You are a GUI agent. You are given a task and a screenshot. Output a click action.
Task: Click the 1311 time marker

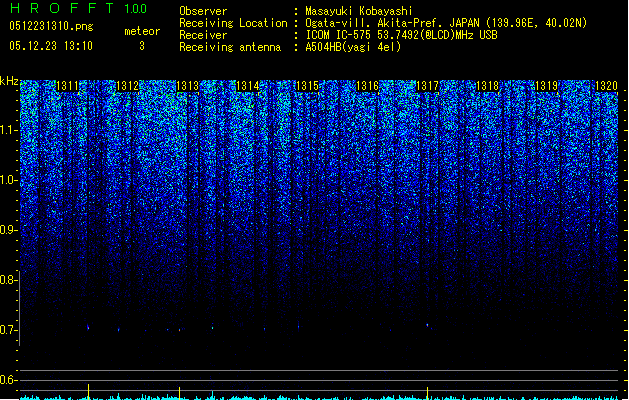tap(67, 86)
